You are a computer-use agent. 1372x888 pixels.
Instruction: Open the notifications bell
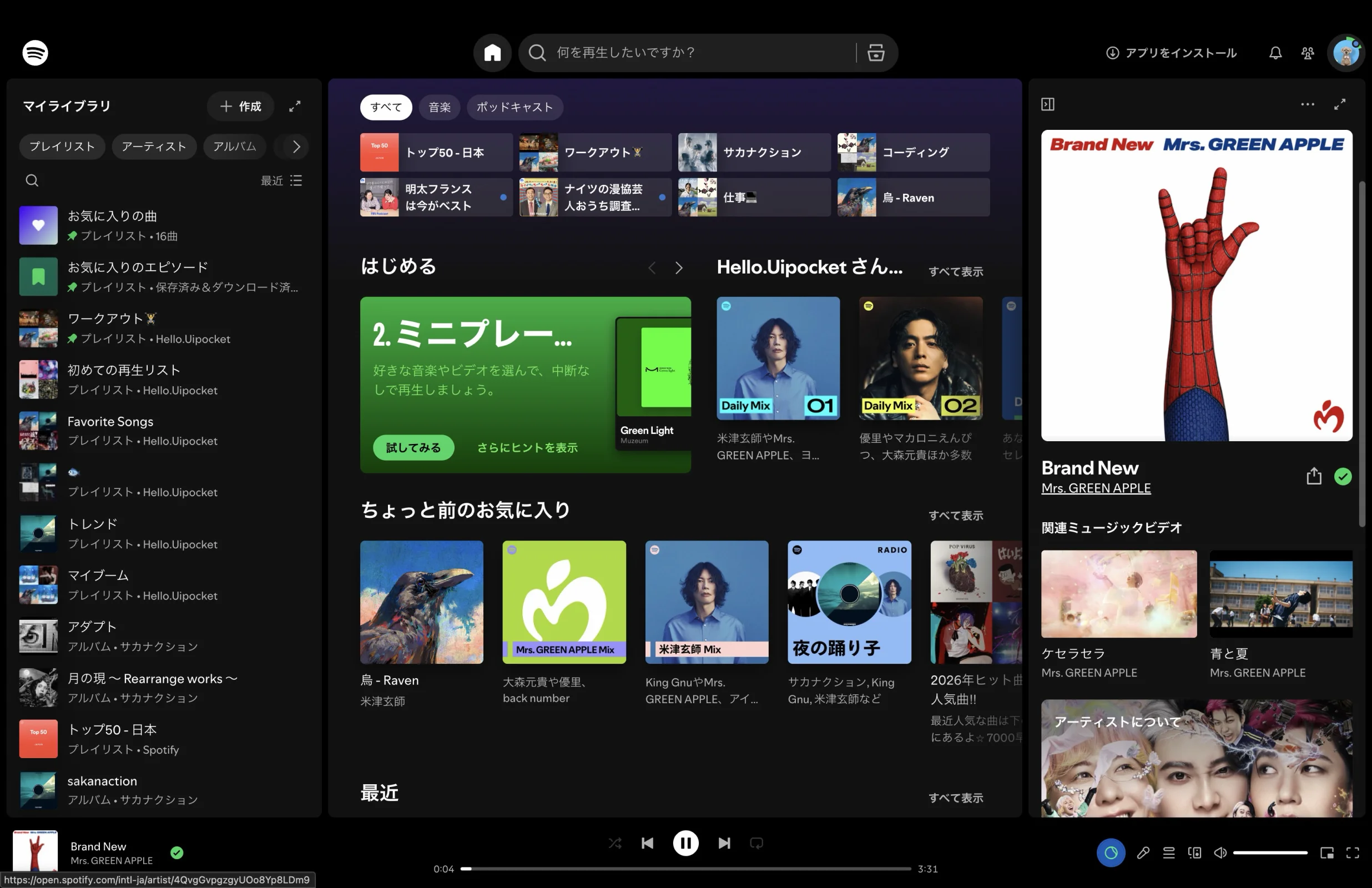click(x=1275, y=53)
